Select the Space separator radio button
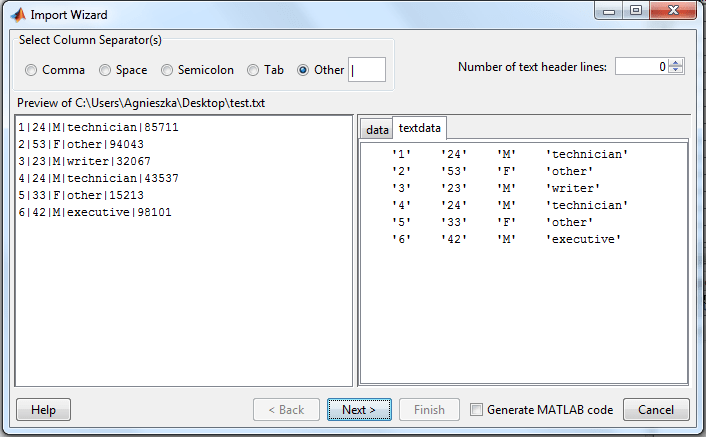 tap(105, 70)
